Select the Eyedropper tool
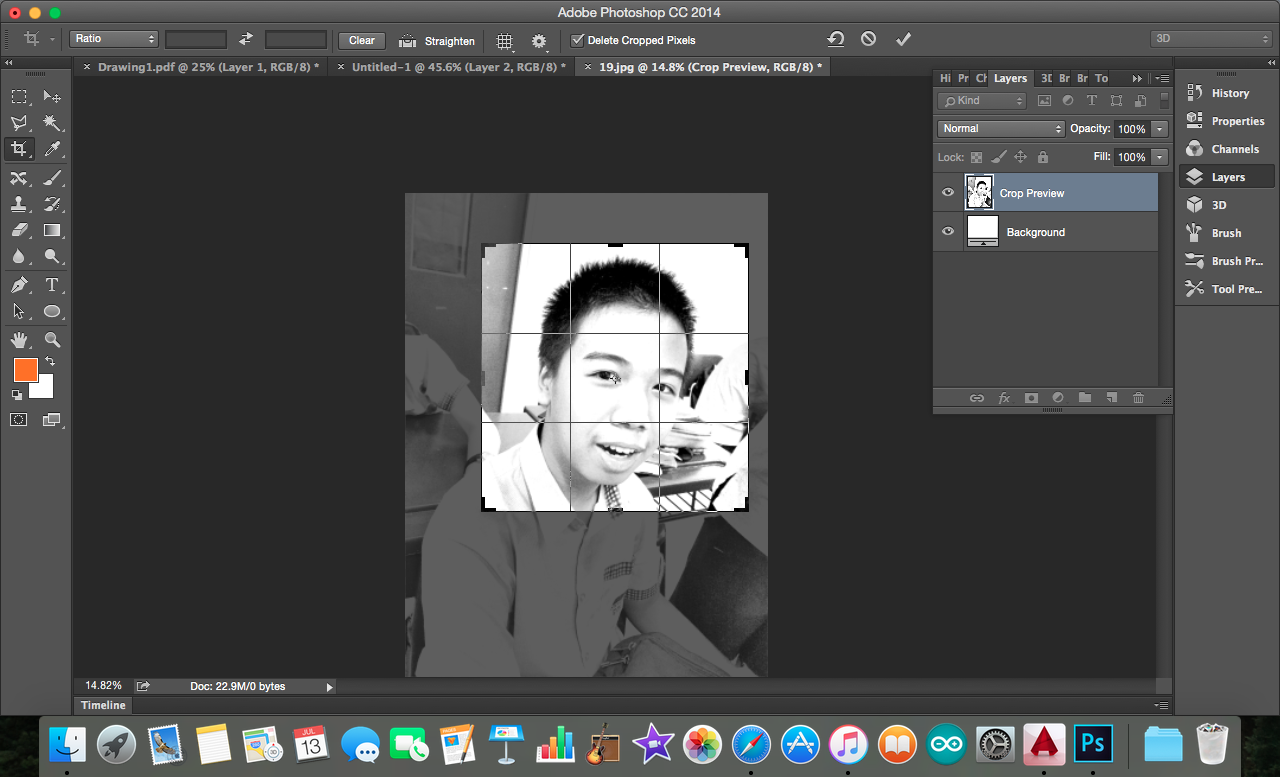 52,150
